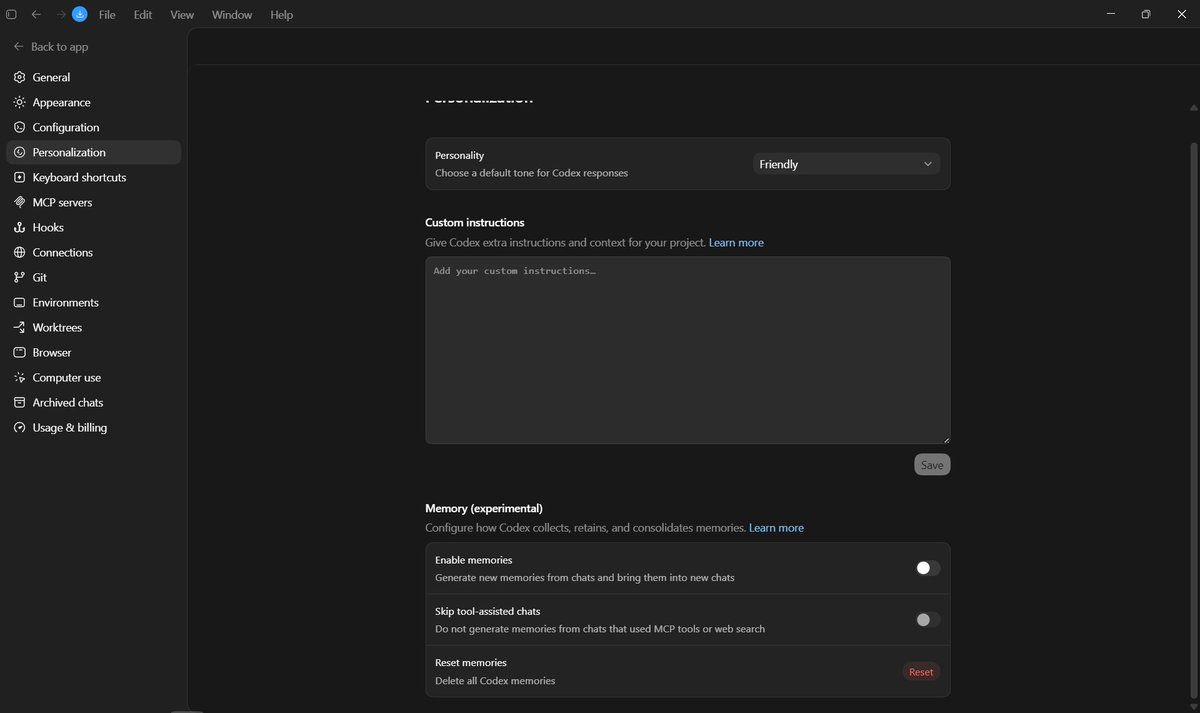
Task: Click the Personalization icon in sidebar
Action: pyautogui.click(x=19, y=152)
